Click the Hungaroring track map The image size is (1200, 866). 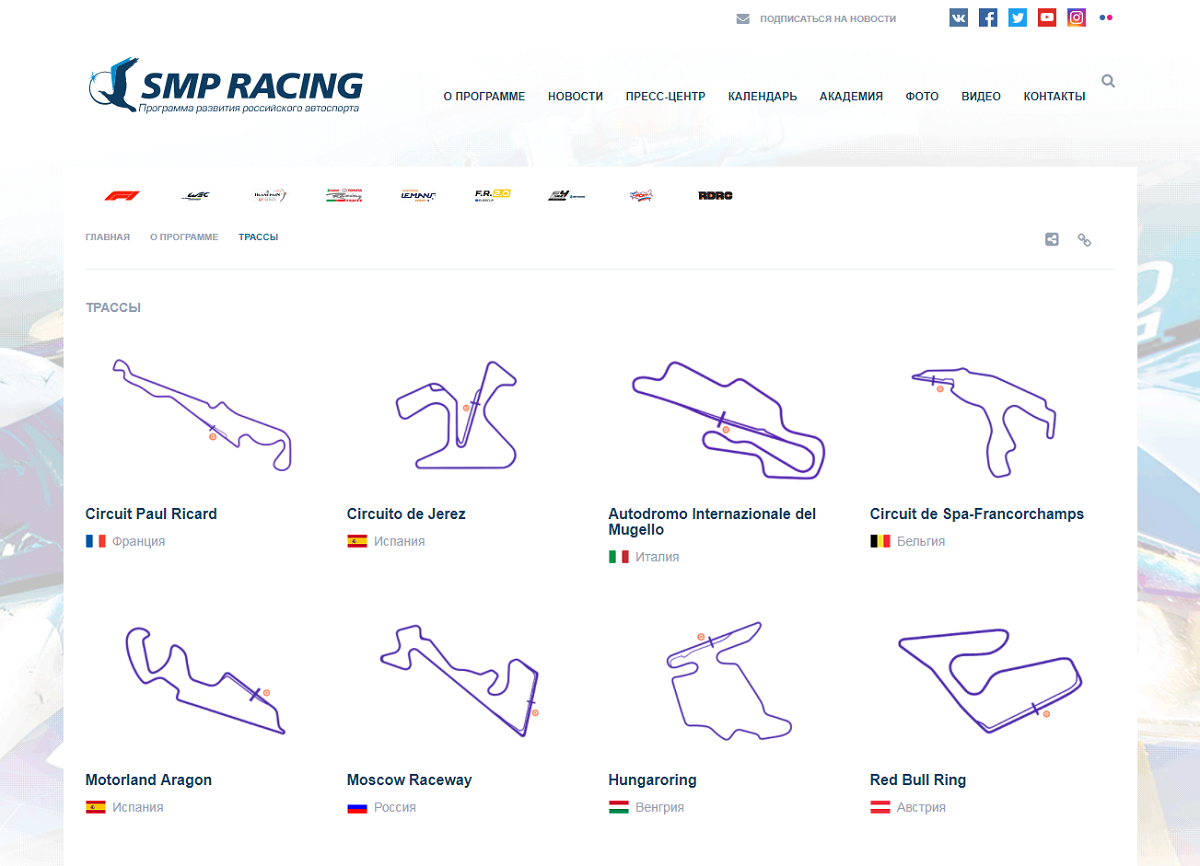(729, 682)
